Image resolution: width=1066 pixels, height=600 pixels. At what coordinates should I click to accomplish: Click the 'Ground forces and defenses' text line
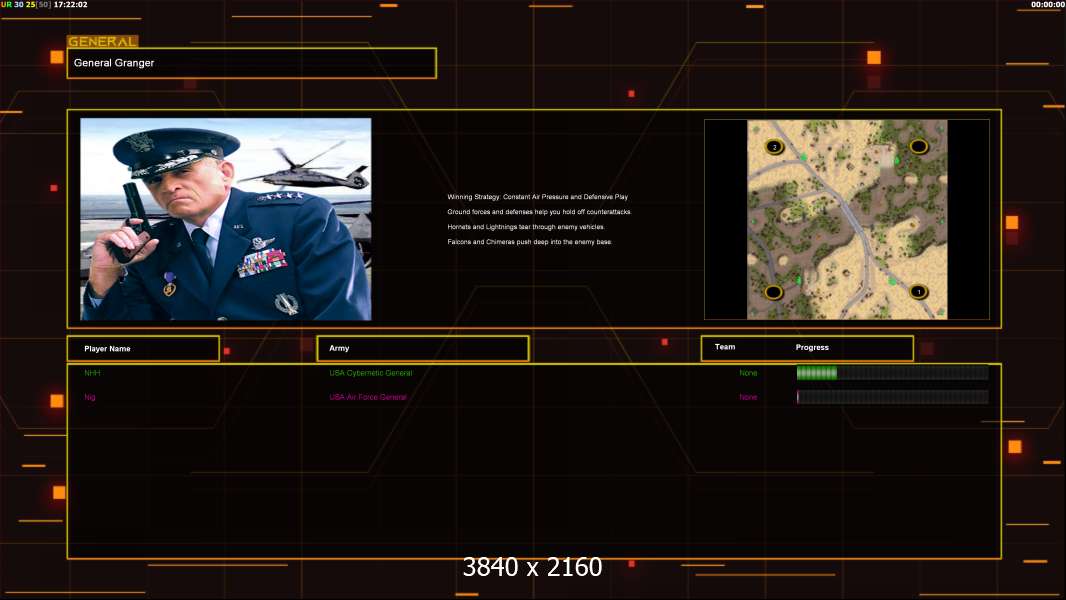(x=539, y=212)
